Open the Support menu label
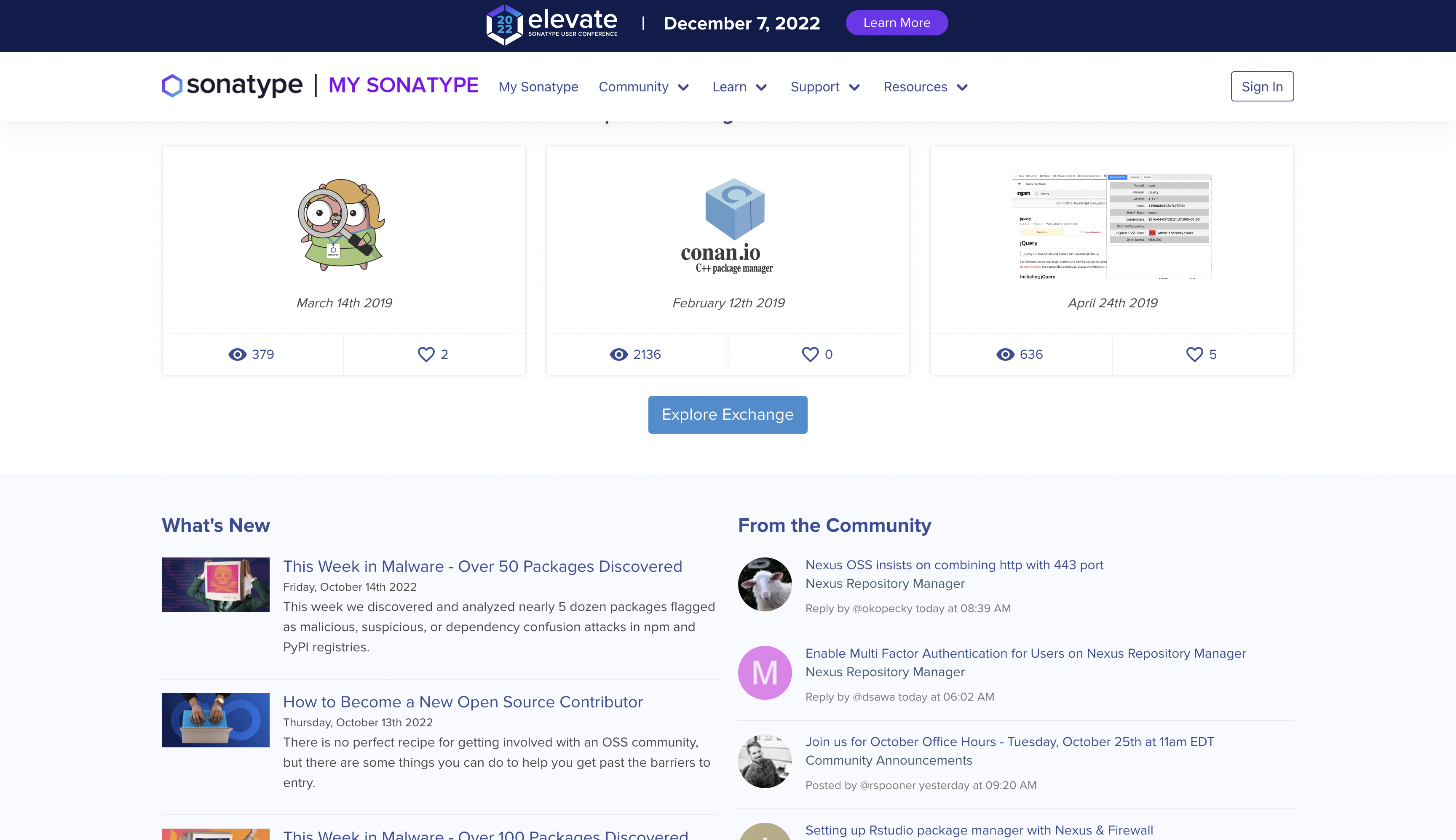The image size is (1456, 840). pyautogui.click(x=814, y=87)
